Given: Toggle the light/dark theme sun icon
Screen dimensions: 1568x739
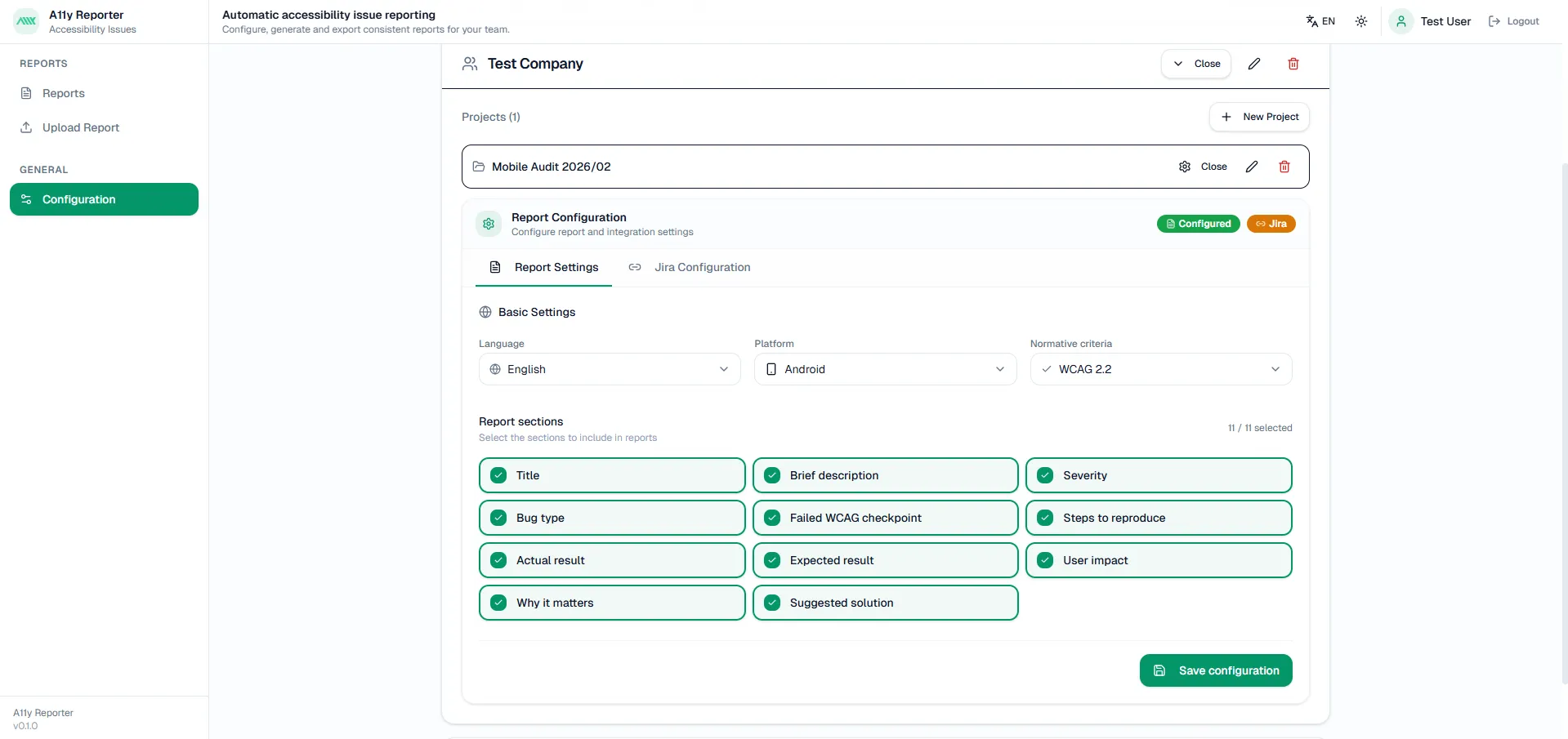Looking at the screenshot, I should tap(1361, 21).
